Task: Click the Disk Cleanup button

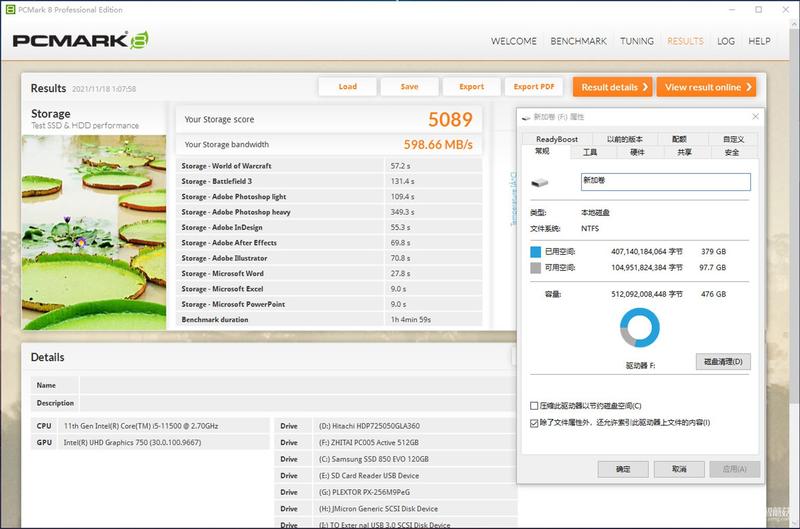Action: click(723, 362)
